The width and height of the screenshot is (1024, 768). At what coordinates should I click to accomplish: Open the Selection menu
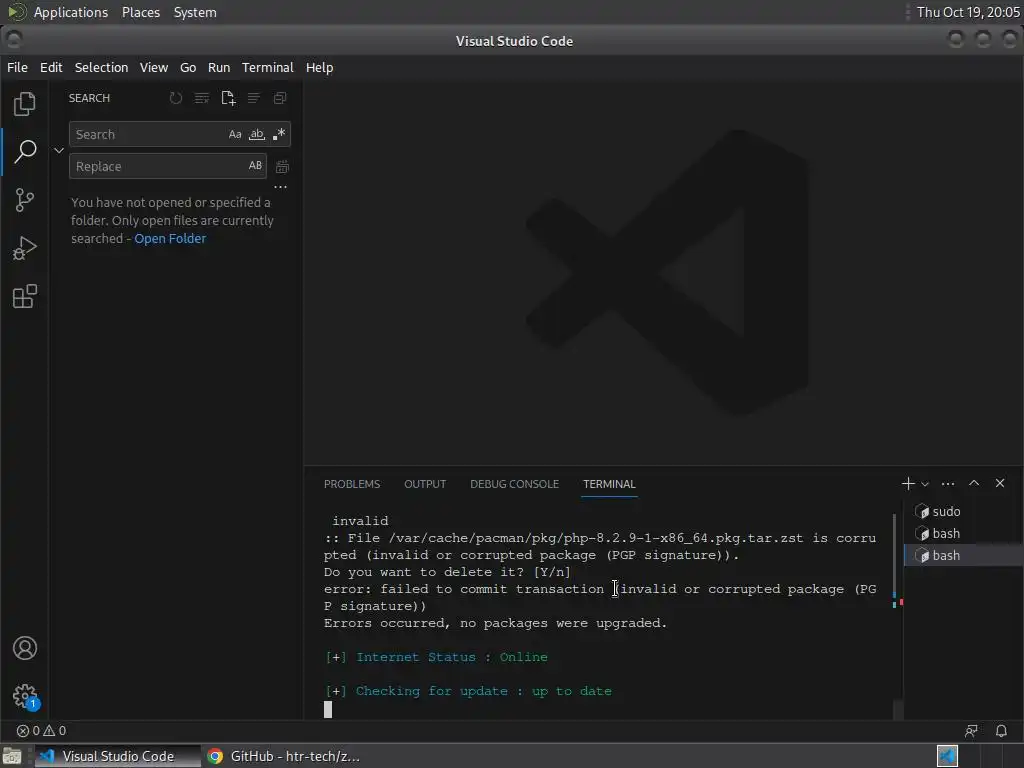pyautogui.click(x=101, y=67)
